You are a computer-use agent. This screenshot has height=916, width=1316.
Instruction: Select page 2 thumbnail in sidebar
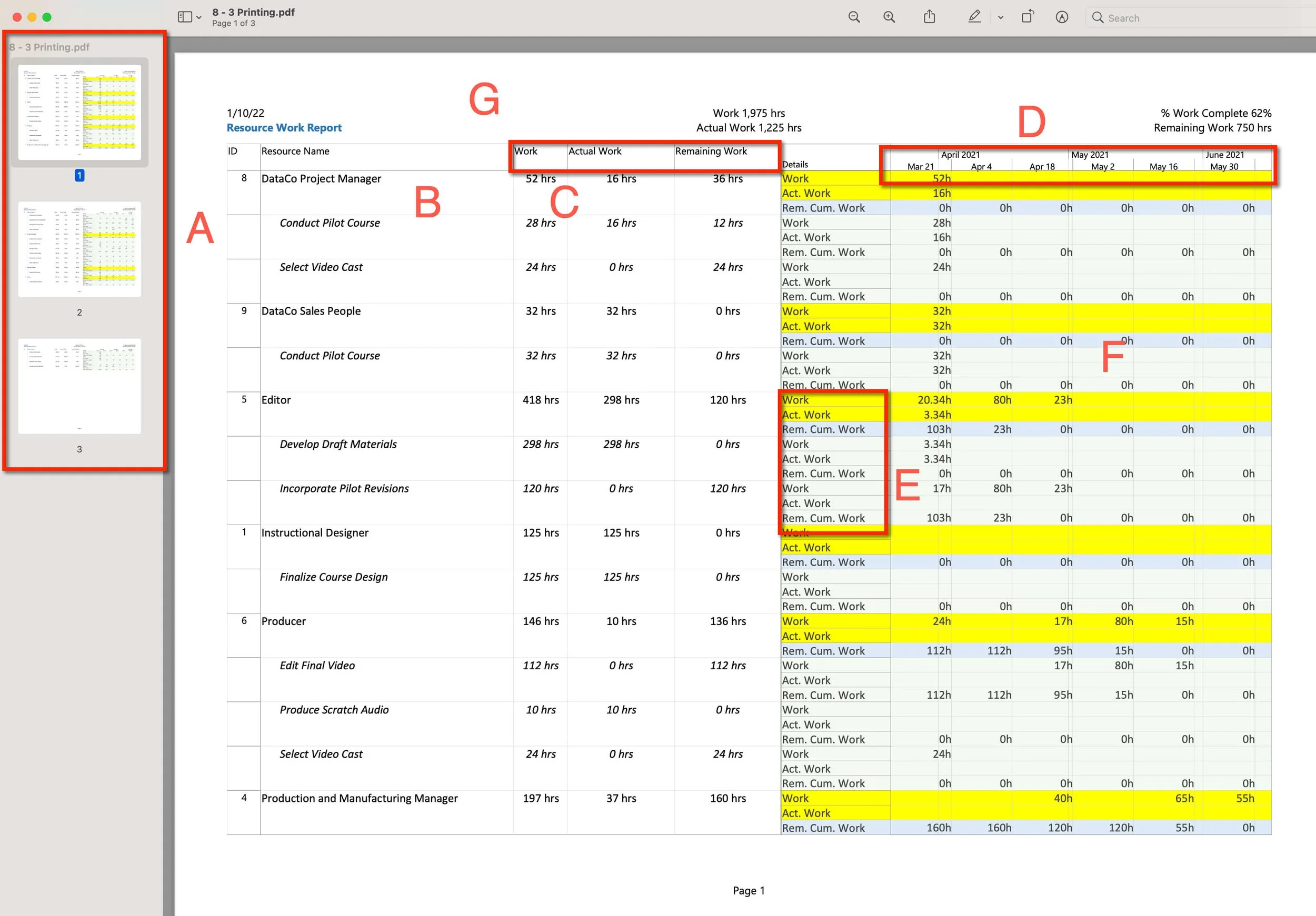coord(79,249)
